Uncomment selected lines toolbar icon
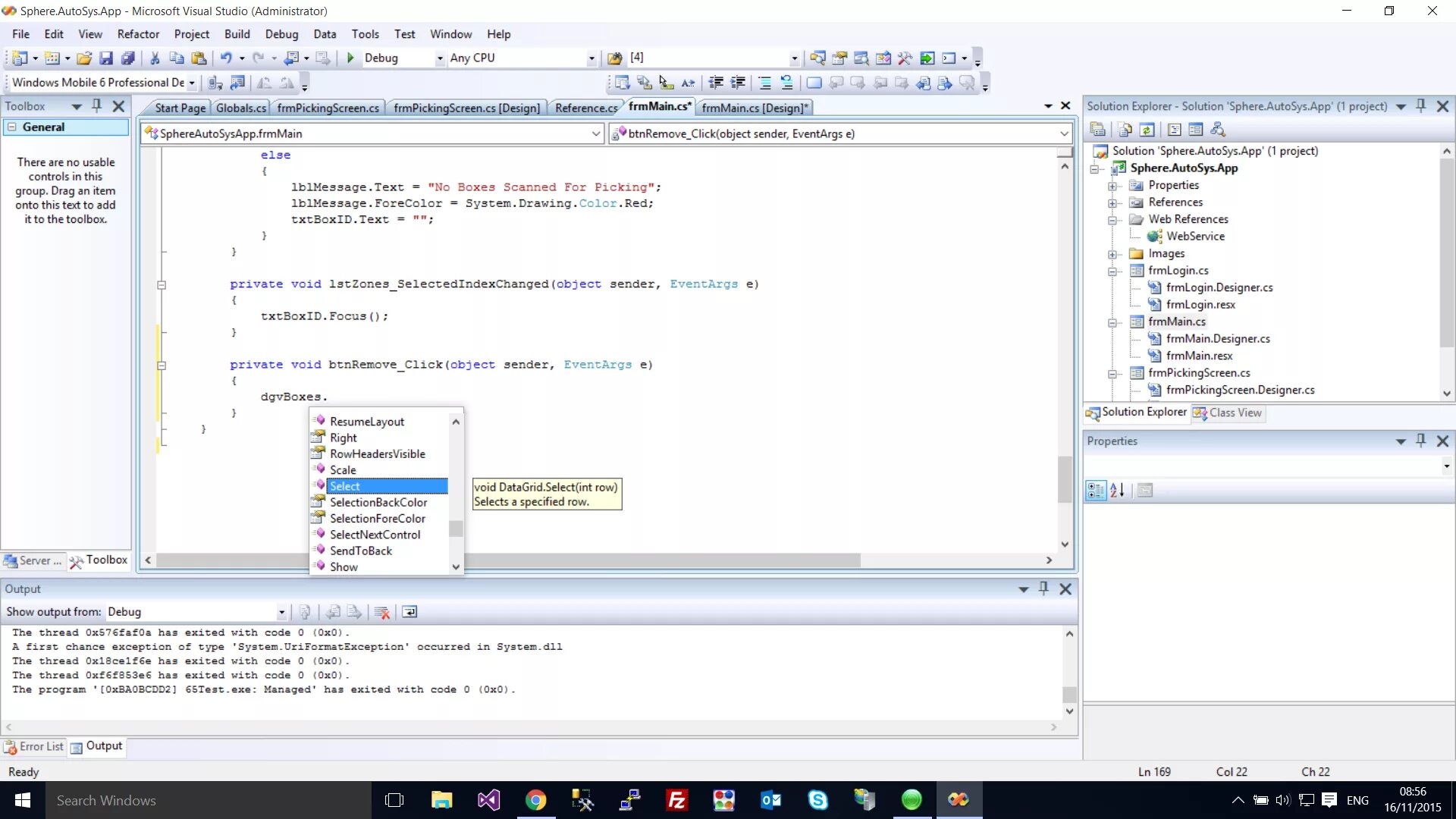This screenshot has height=819, width=1456. pyautogui.click(x=786, y=83)
